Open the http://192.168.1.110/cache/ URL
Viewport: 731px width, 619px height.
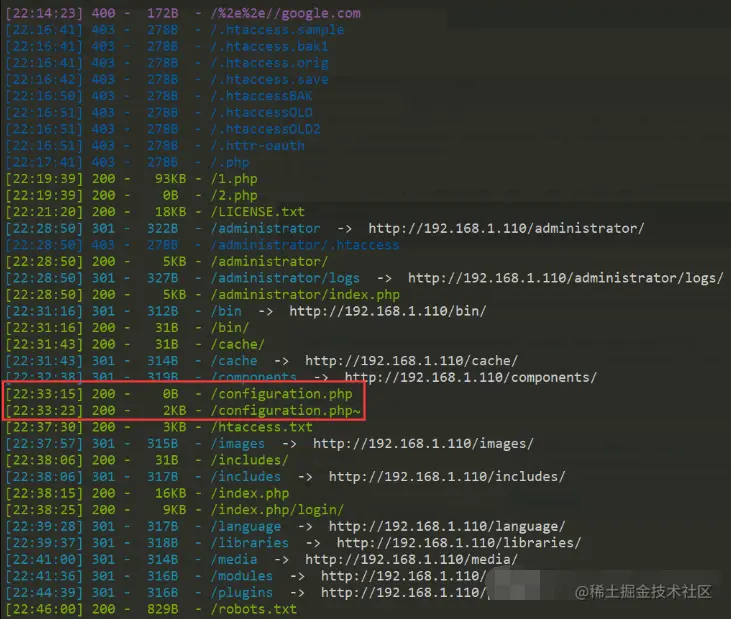[412, 361]
